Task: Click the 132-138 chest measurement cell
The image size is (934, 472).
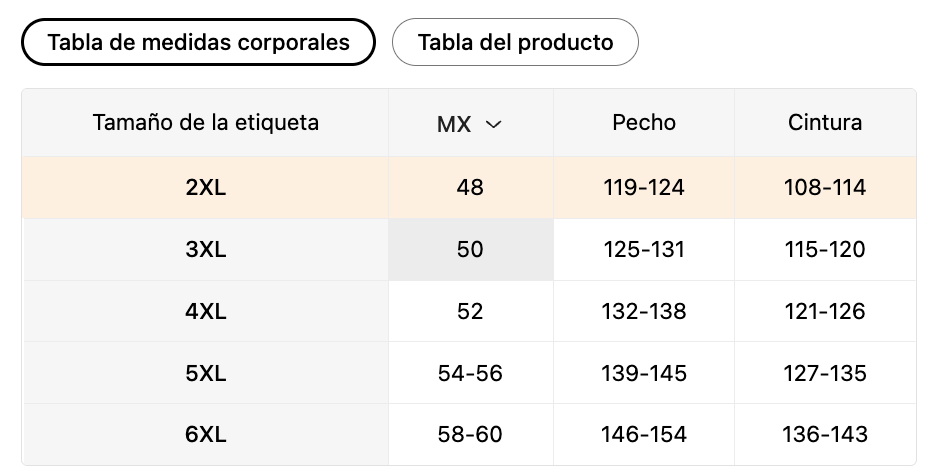Action: [644, 312]
